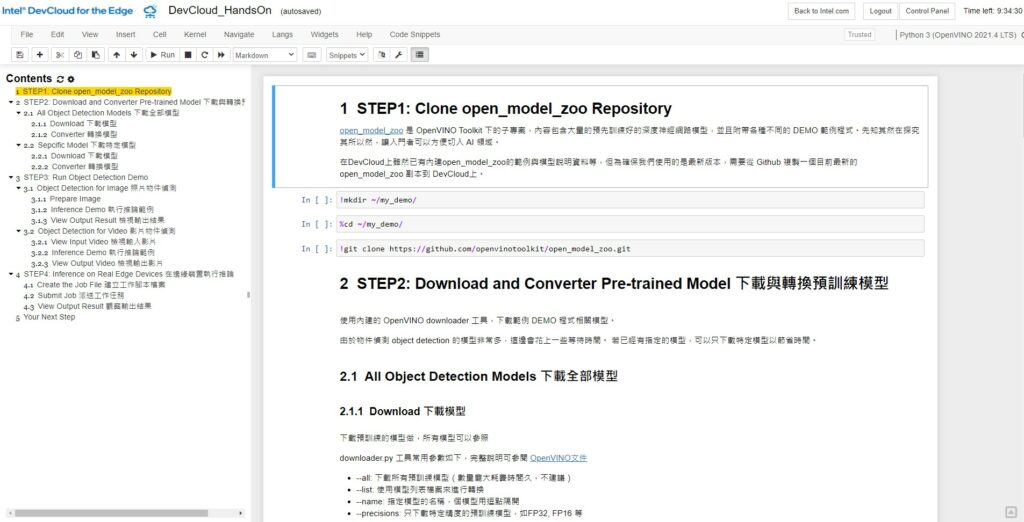1024x522 pixels.
Task: Open the OpenVINO文件 link
Action: 558,458
